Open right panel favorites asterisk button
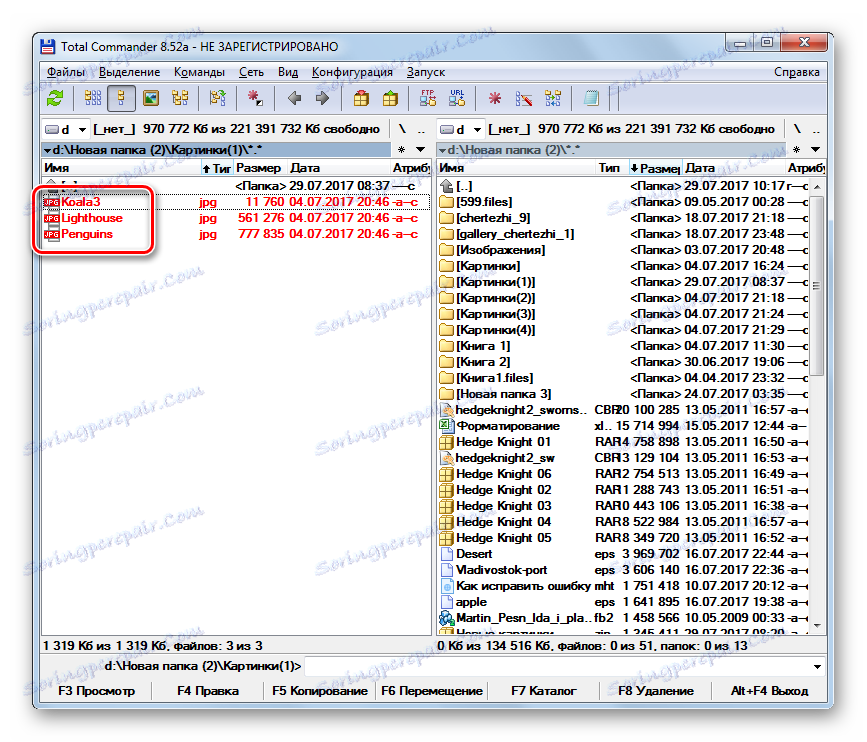Screen dimensions: 867x742 (796, 150)
